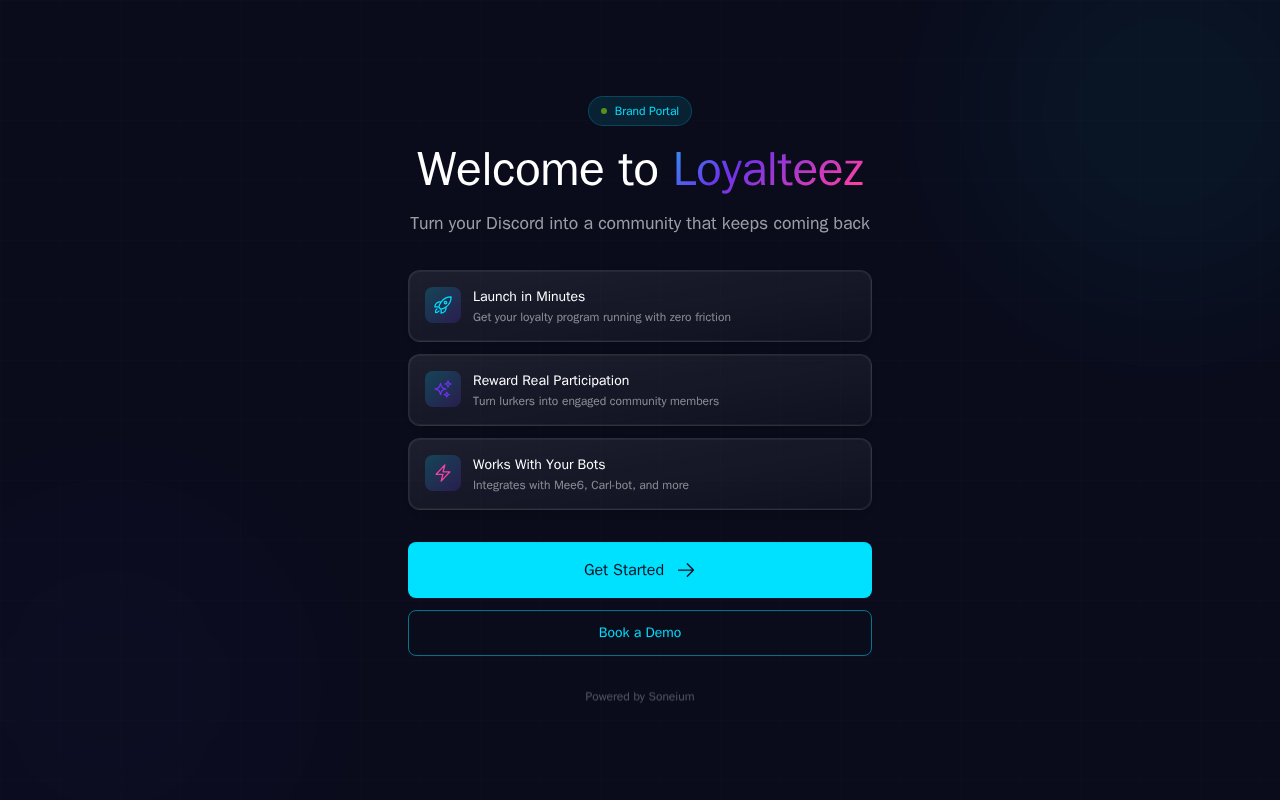
Task: Click the Powered by Soneium footer text
Action: click(x=640, y=697)
